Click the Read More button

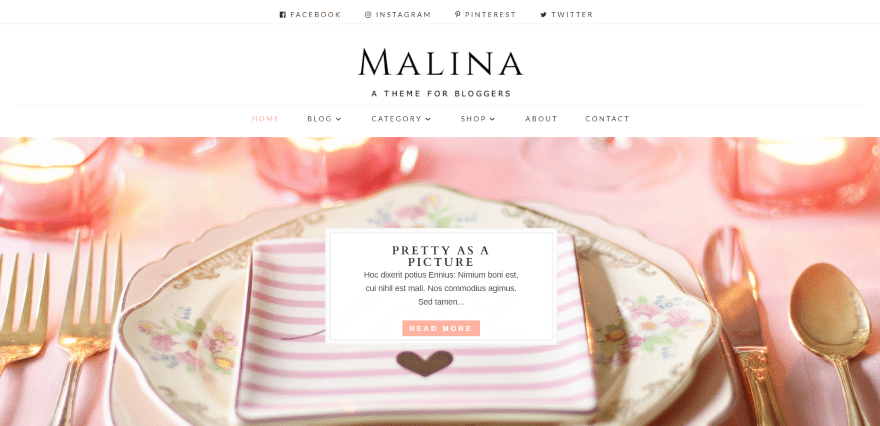point(441,328)
